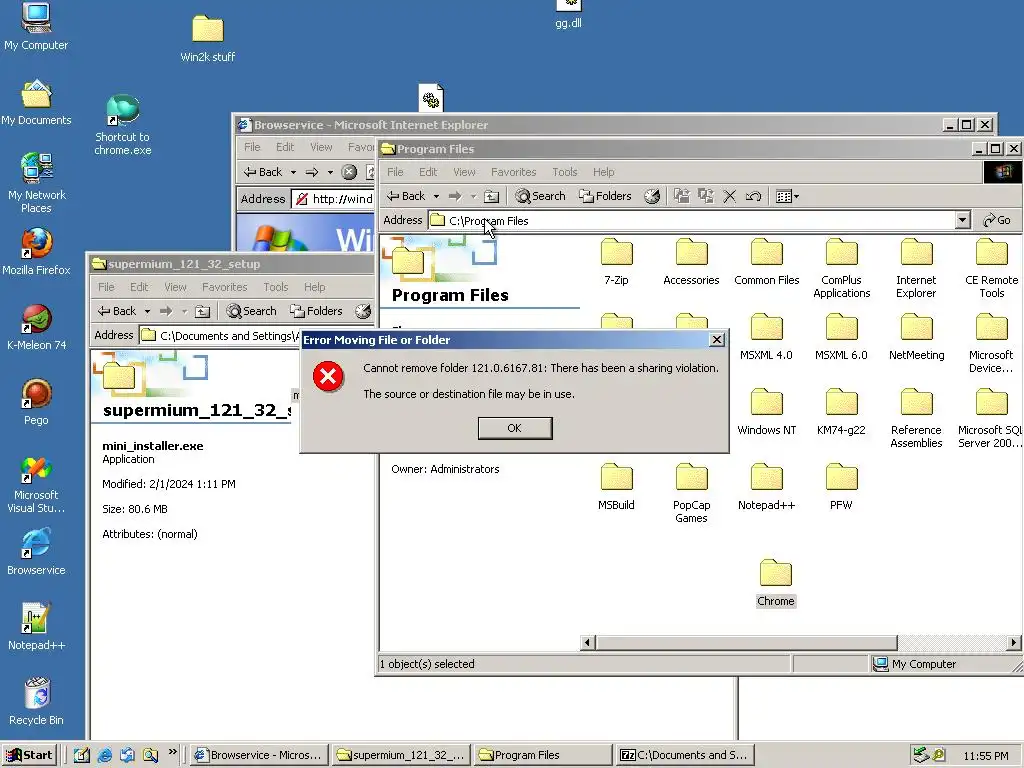Open the Views dropdown in Program Files toolbar

[787, 196]
